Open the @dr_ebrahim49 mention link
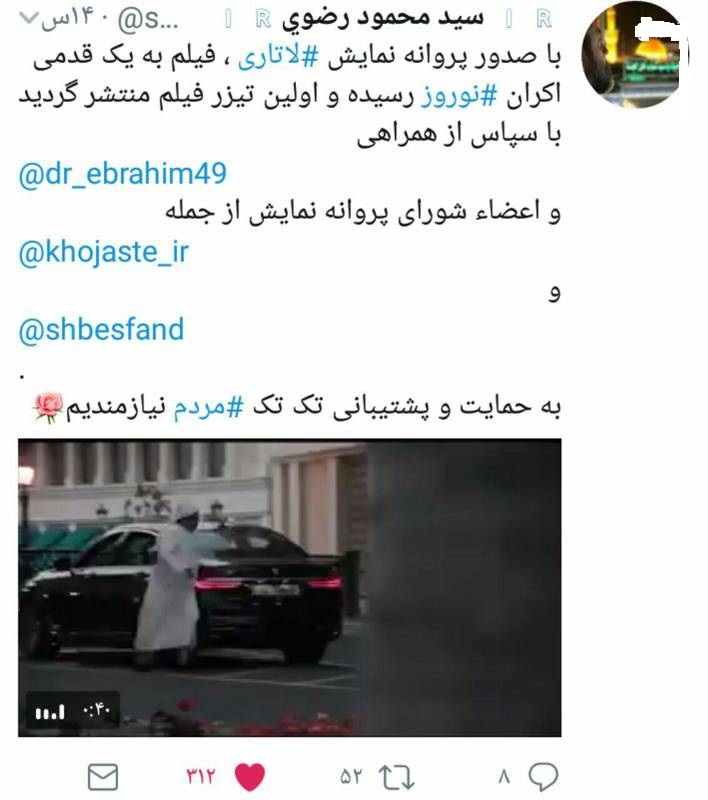The image size is (708, 800). click(122, 173)
